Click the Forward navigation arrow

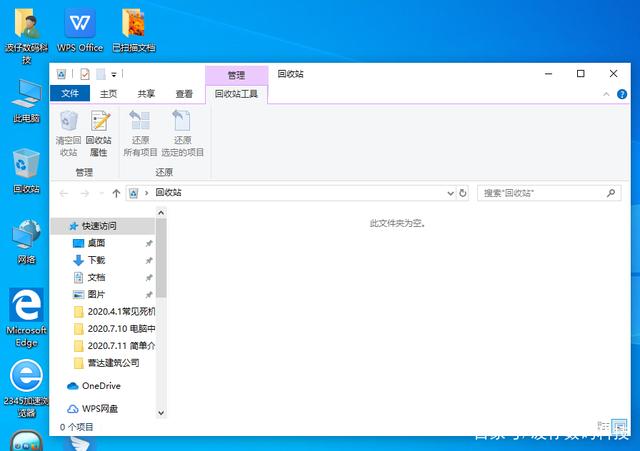click(84, 193)
